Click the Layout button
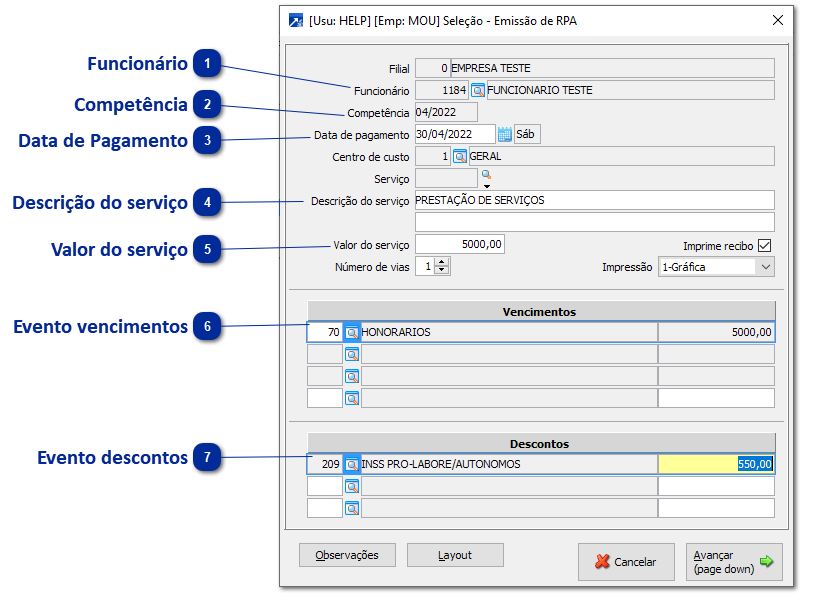This screenshot has height=603, width=817. click(455, 555)
